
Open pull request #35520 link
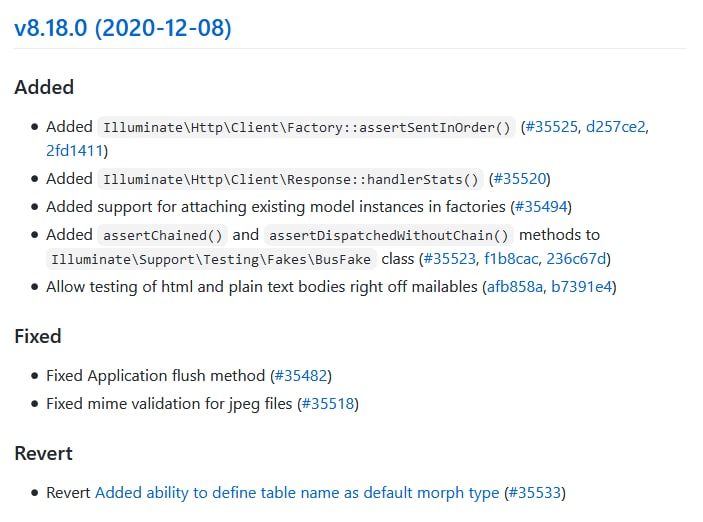(x=520, y=178)
